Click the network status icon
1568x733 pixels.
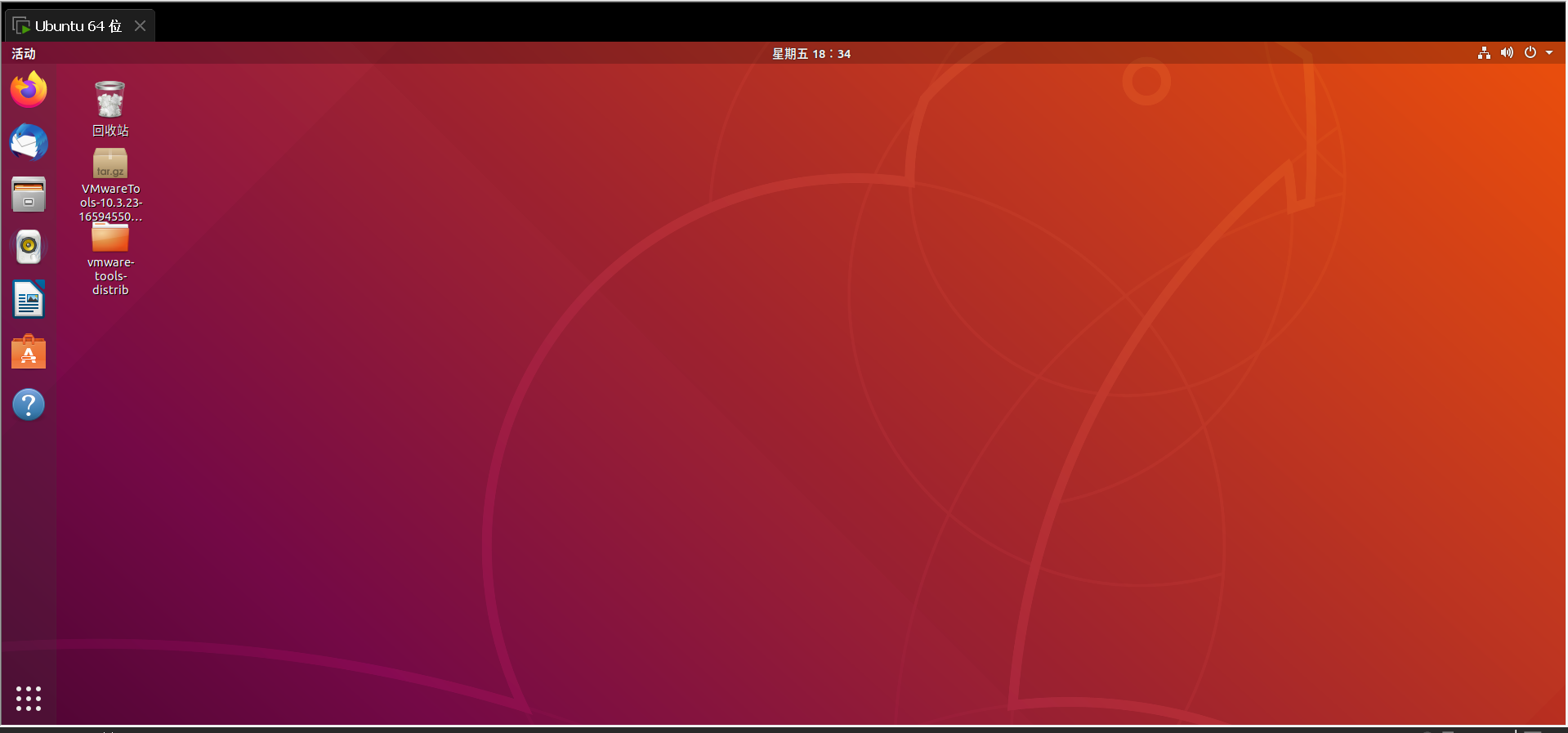[1484, 53]
